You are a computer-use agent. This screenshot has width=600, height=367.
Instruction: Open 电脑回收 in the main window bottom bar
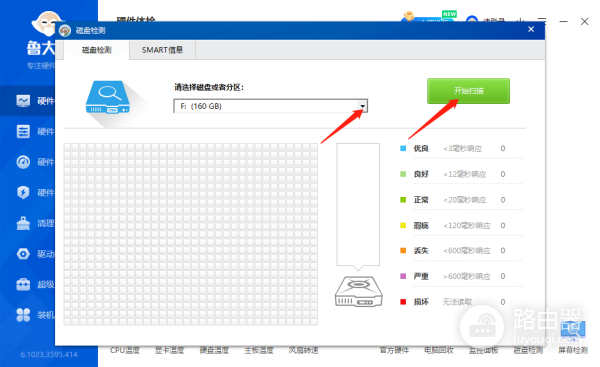pos(439,350)
